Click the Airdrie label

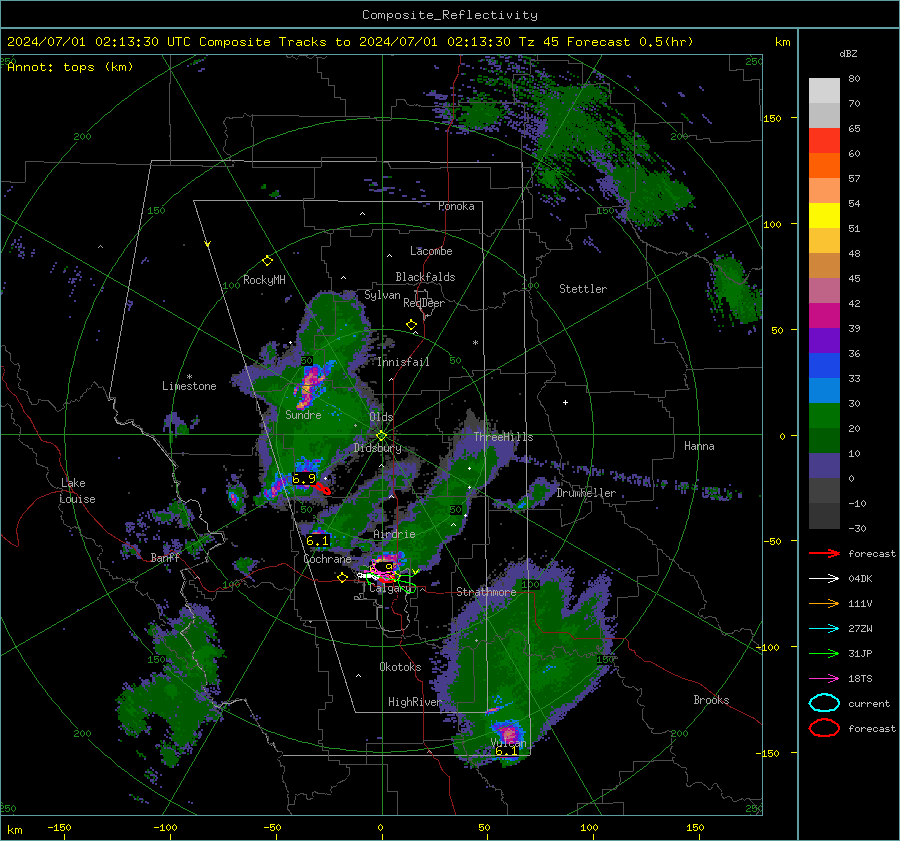tap(394, 534)
